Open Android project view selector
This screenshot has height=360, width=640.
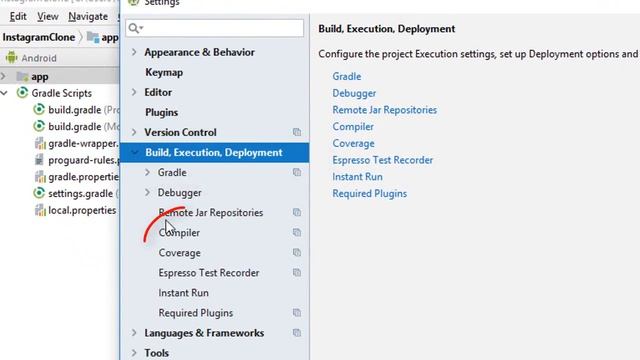coord(39,58)
